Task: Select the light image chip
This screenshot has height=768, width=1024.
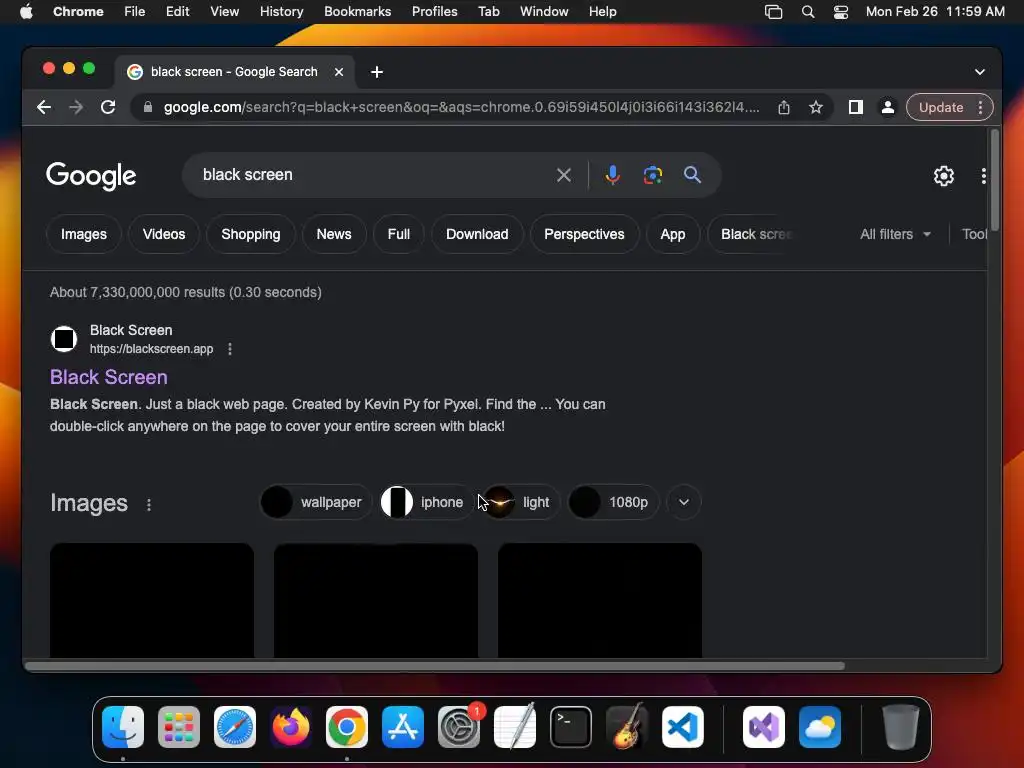Action: [522, 502]
